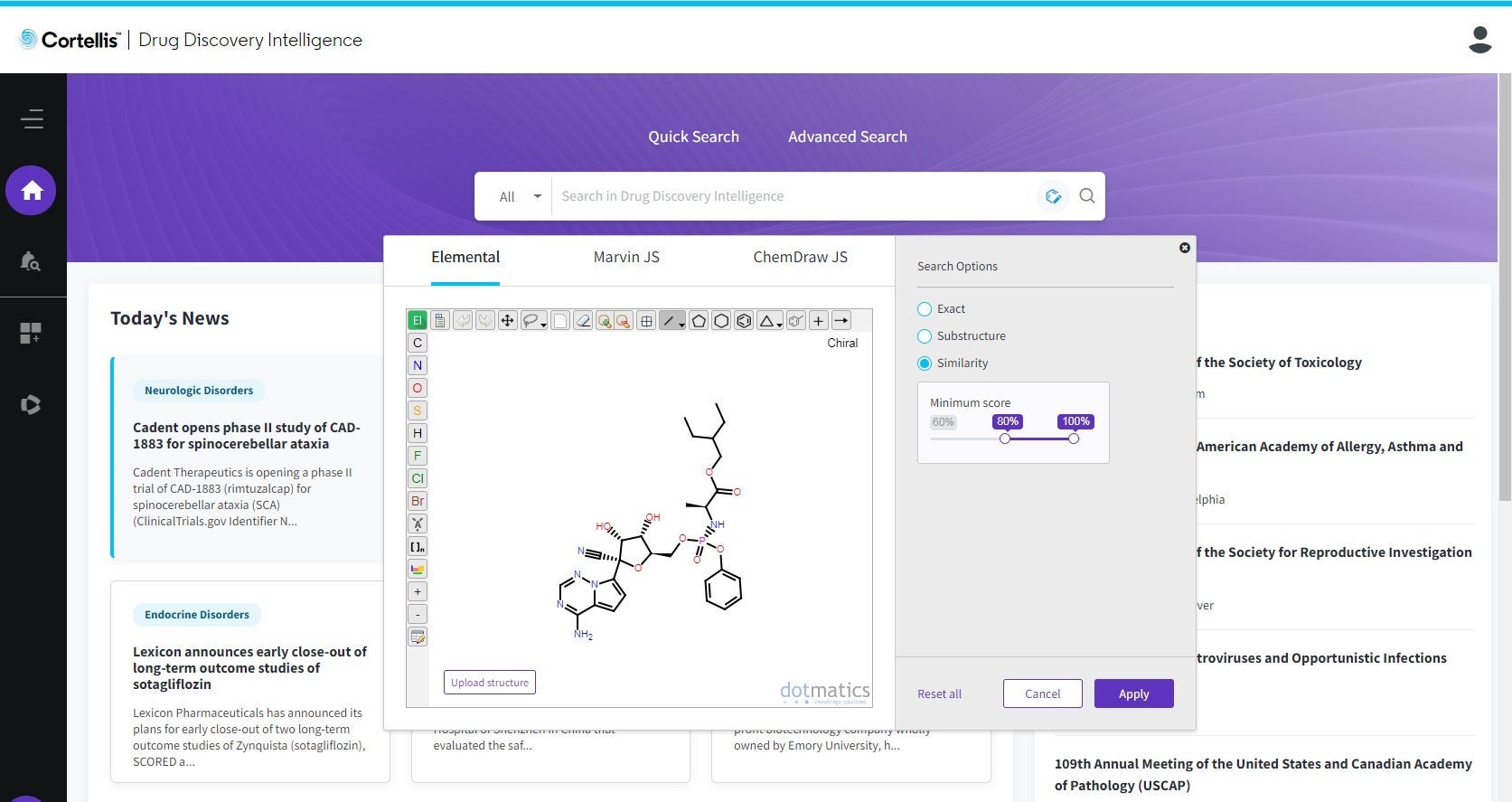The width and height of the screenshot is (1512, 802).
Task: Open the Advanced Search tab
Action: point(848,137)
